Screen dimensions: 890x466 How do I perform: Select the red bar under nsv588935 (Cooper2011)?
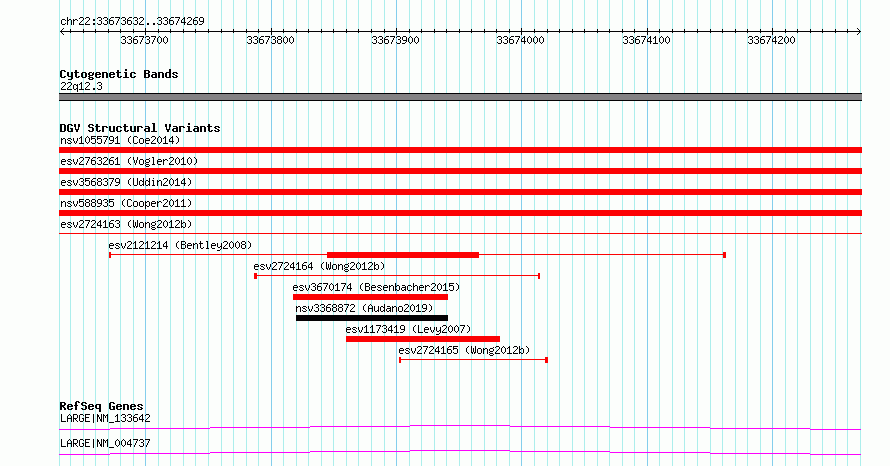pos(460,213)
